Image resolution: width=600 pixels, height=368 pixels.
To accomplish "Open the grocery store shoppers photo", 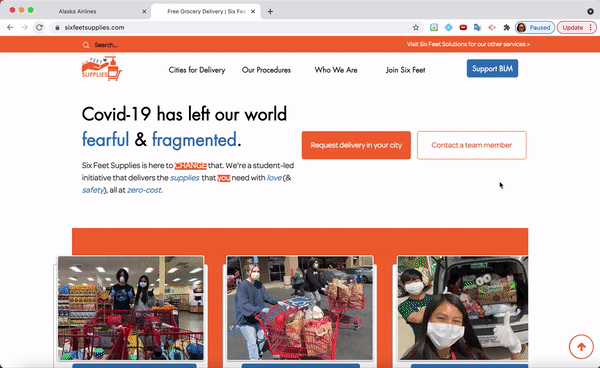I will click(130, 308).
